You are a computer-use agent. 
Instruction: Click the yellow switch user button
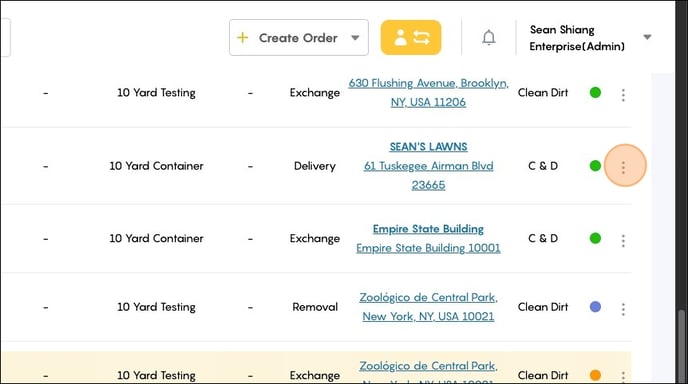pos(411,38)
